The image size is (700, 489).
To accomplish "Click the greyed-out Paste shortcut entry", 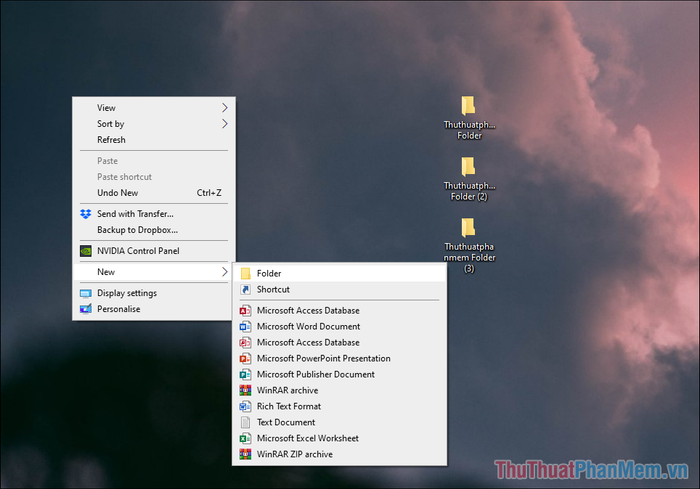I will point(154,177).
